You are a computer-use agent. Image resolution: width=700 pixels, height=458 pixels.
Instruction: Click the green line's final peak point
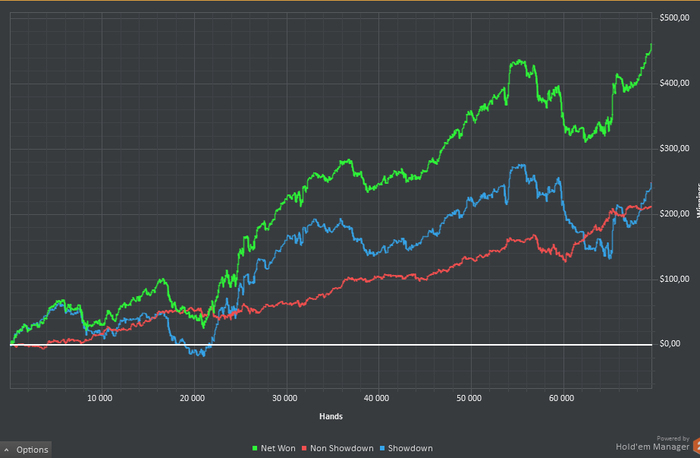pyautogui.click(x=651, y=45)
